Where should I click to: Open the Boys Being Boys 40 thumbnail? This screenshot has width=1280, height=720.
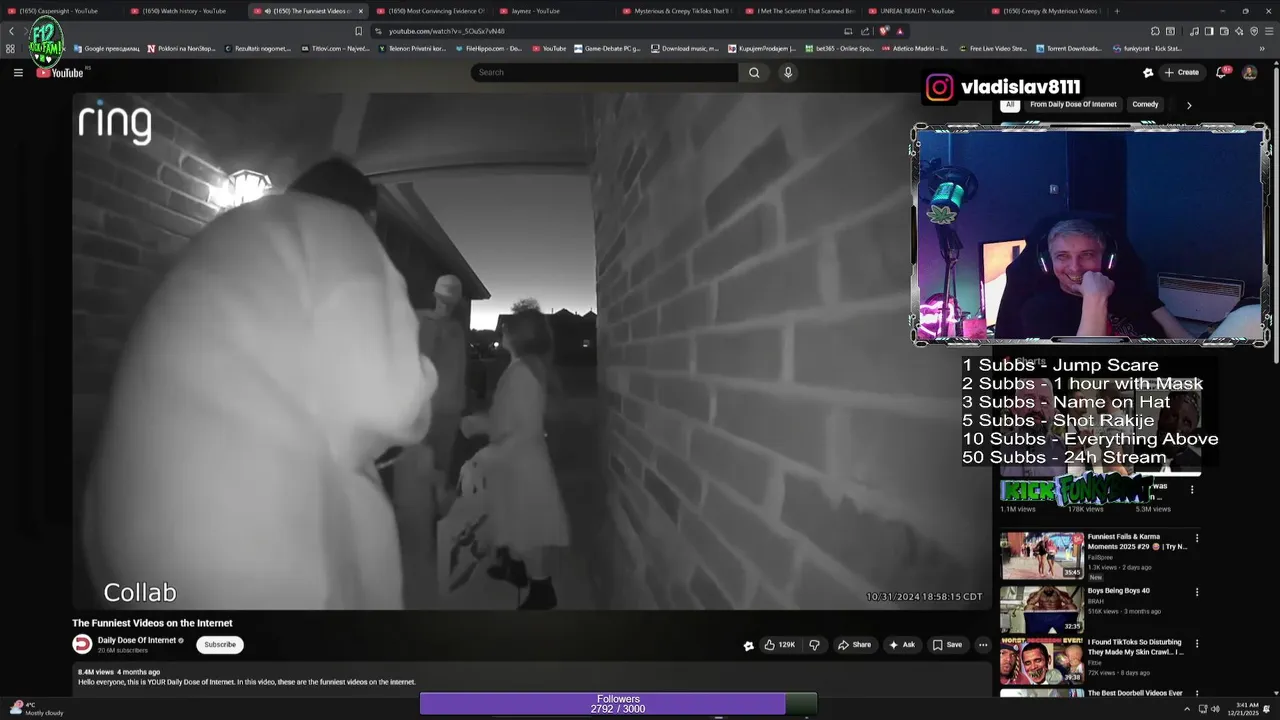[x=1042, y=609]
